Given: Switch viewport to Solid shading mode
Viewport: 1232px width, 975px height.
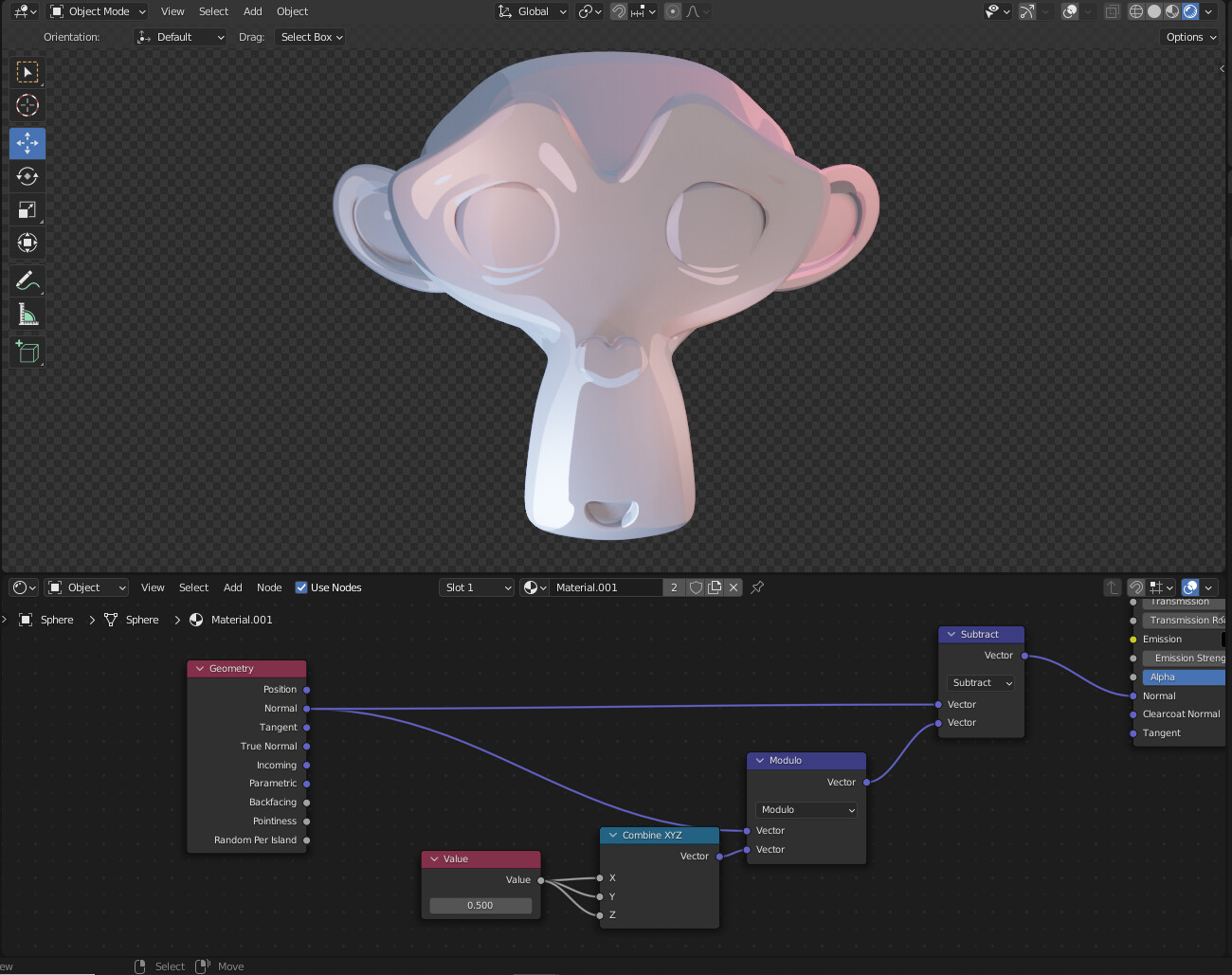Looking at the screenshot, I should tap(1152, 11).
